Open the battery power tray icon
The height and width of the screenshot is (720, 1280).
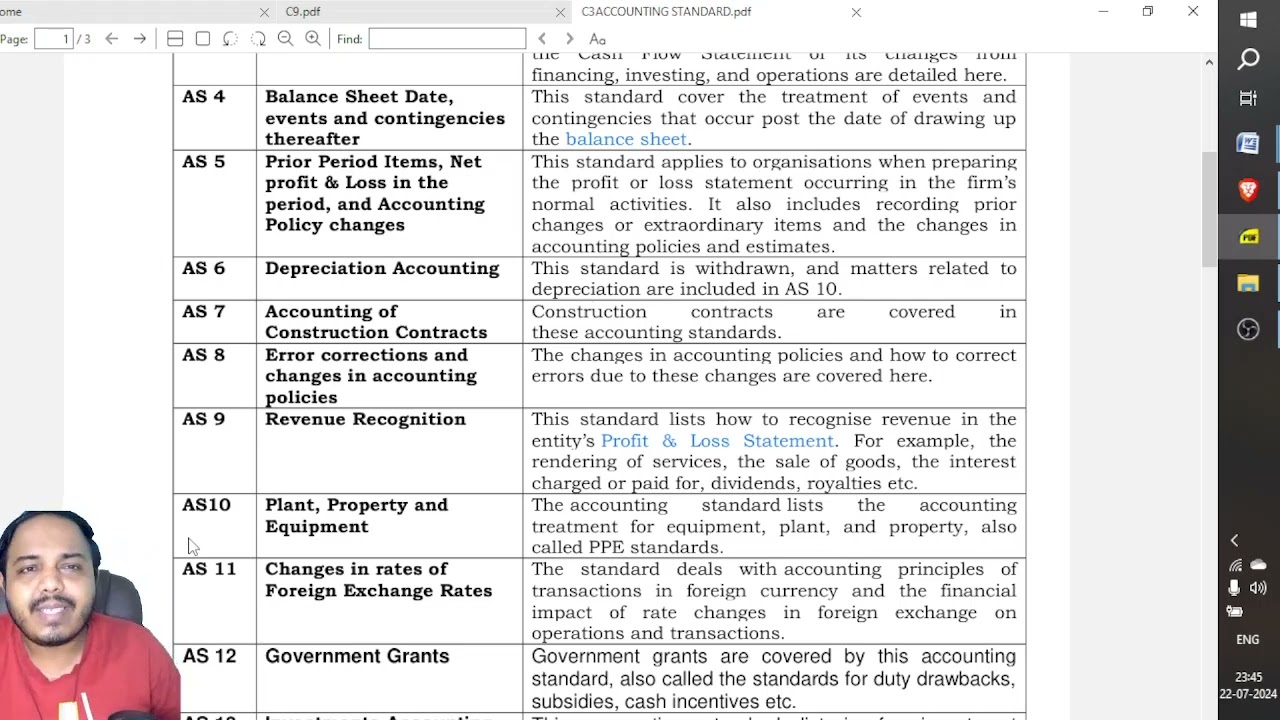(x=1236, y=611)
